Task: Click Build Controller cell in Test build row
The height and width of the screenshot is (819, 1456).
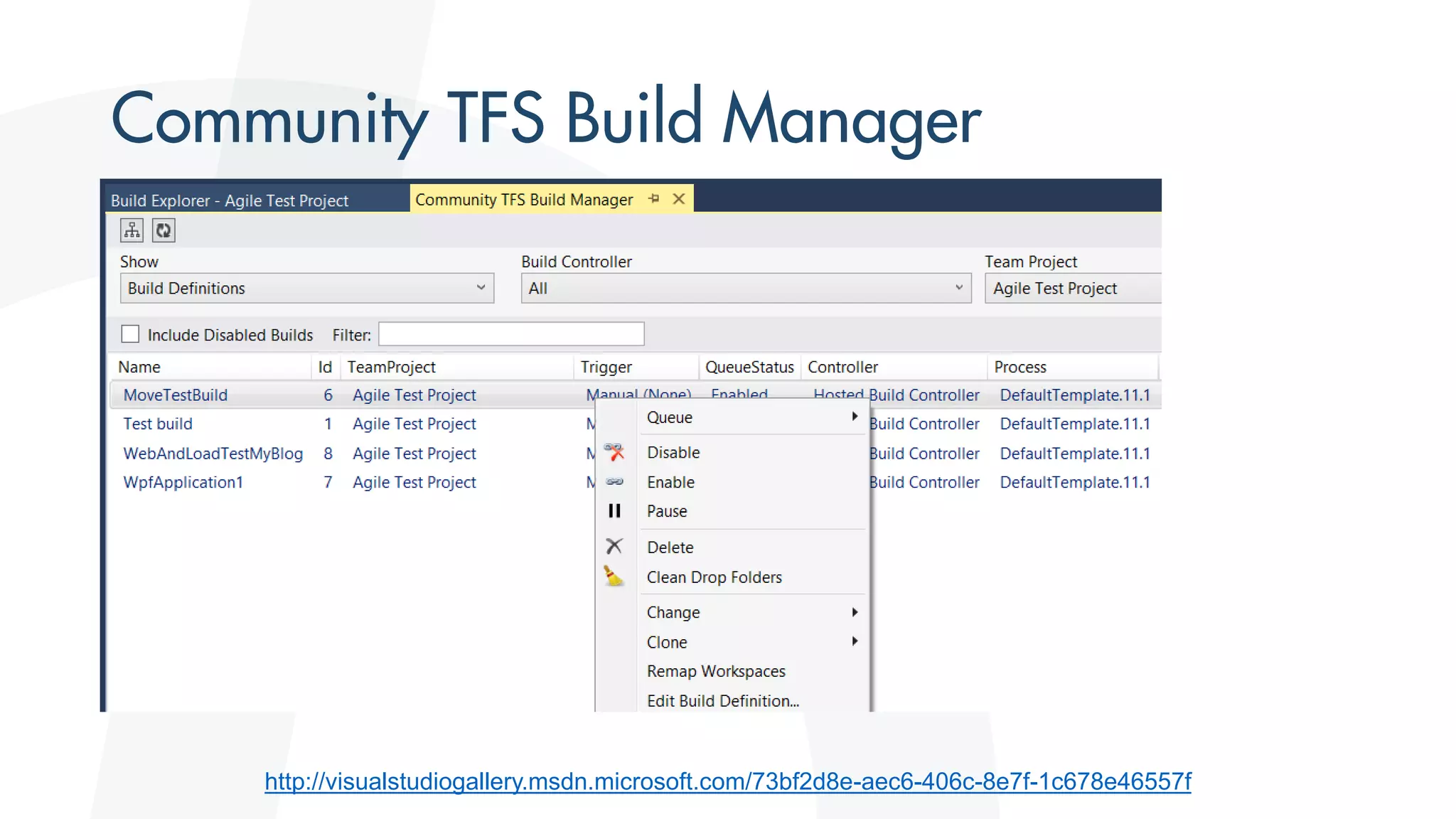Action: coord(925,424)
